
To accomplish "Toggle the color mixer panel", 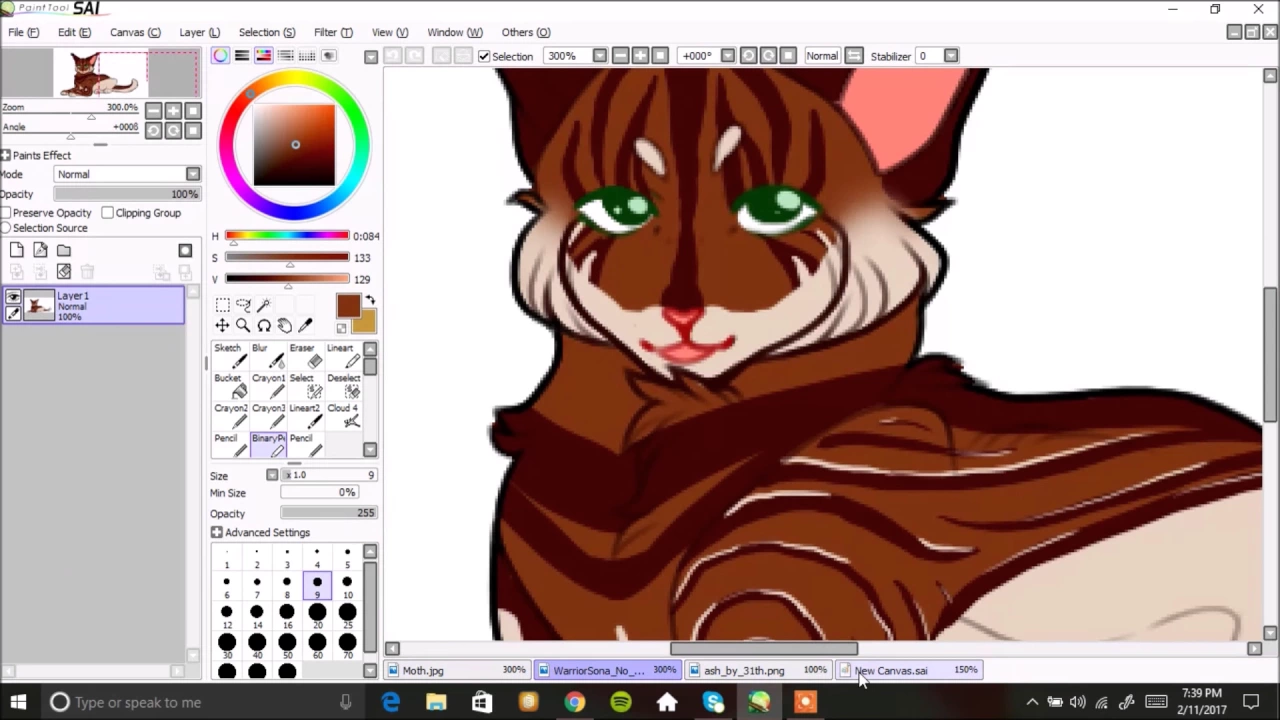I will pyautogui.click(x=286, y=56).
